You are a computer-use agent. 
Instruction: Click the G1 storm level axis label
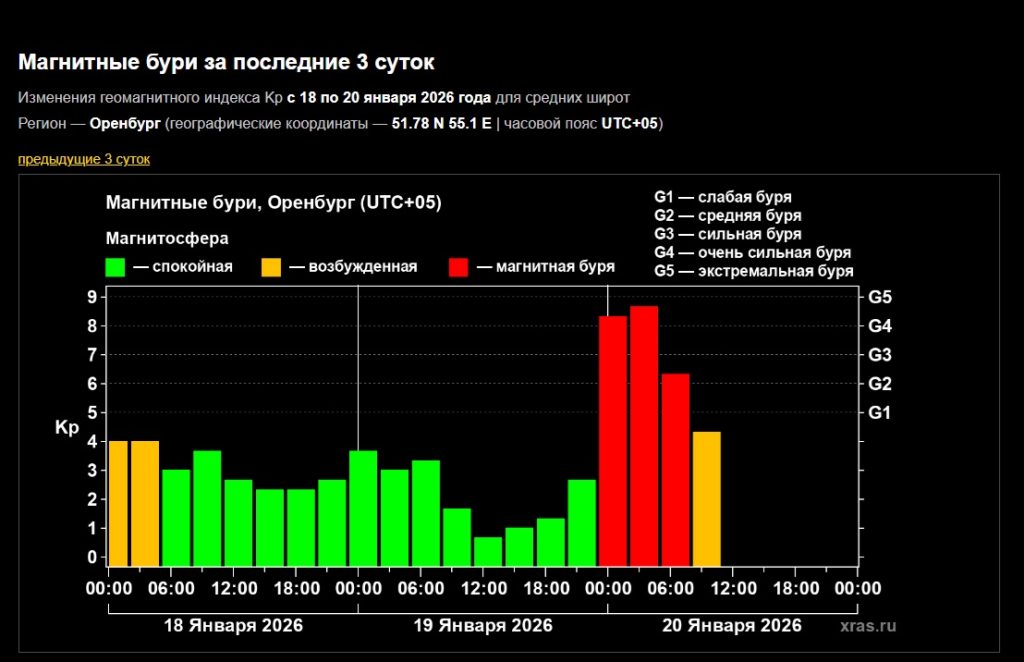click(880, 412)
